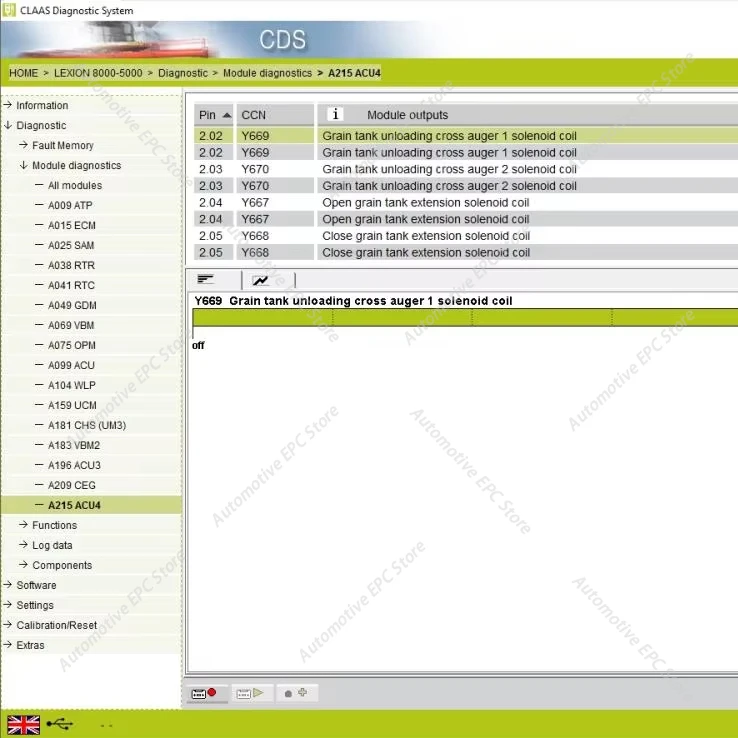
Task: Select module A038 RTR
Action: click(71, 265)
